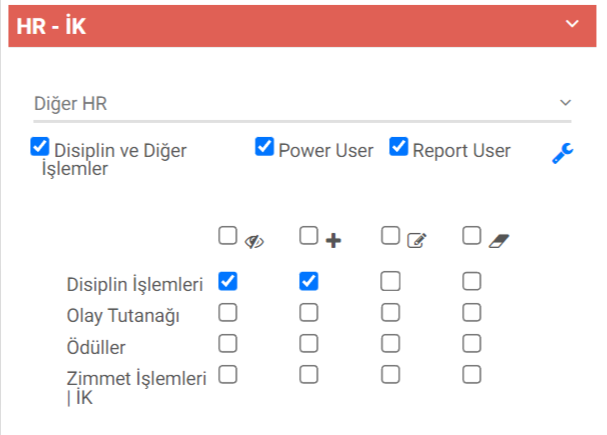Select all in the delete (eraser) column
Viewport: 607px width, 435px height.
[x=472, y=236]
